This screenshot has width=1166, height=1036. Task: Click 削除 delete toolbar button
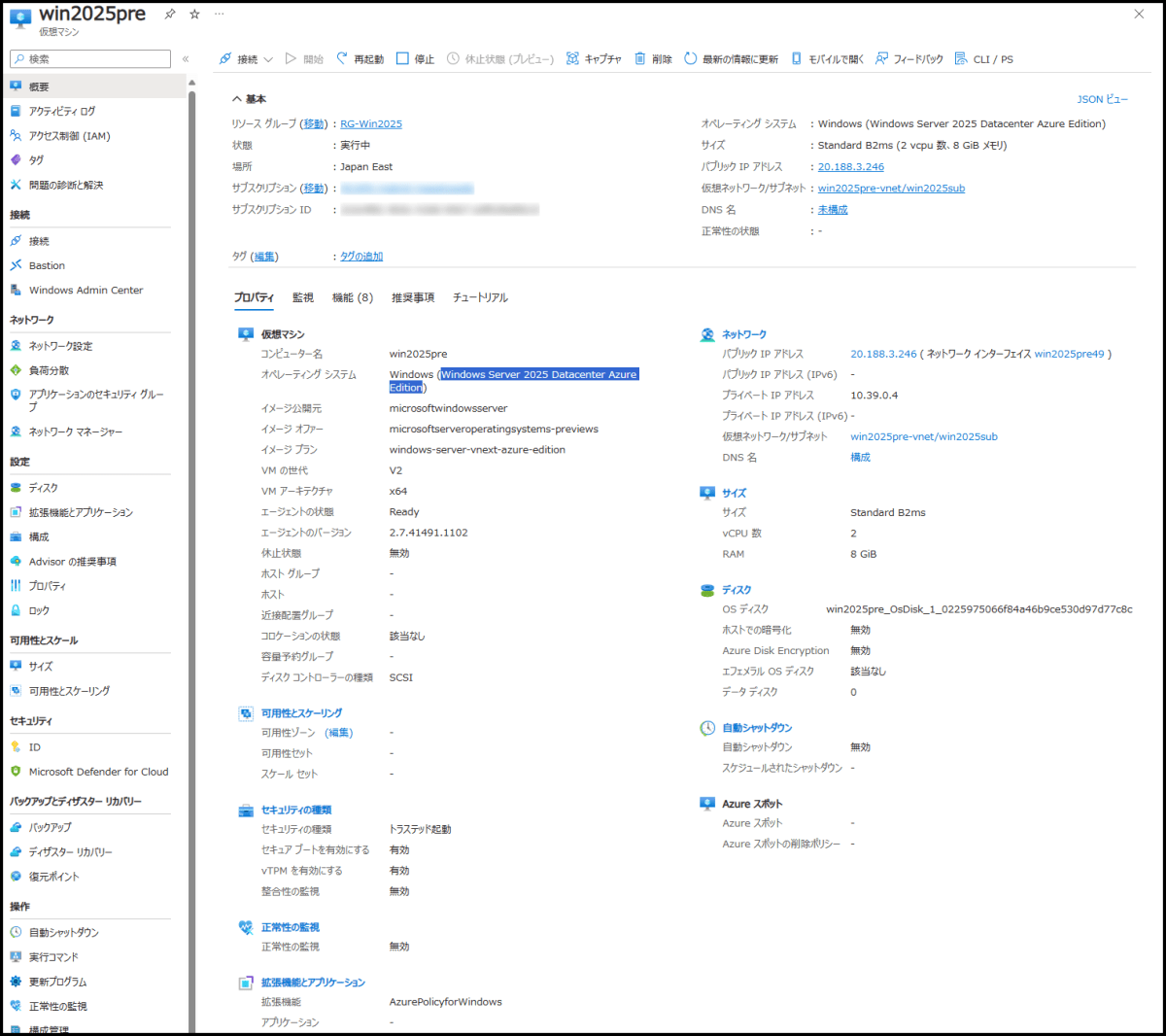click(653, 59)
